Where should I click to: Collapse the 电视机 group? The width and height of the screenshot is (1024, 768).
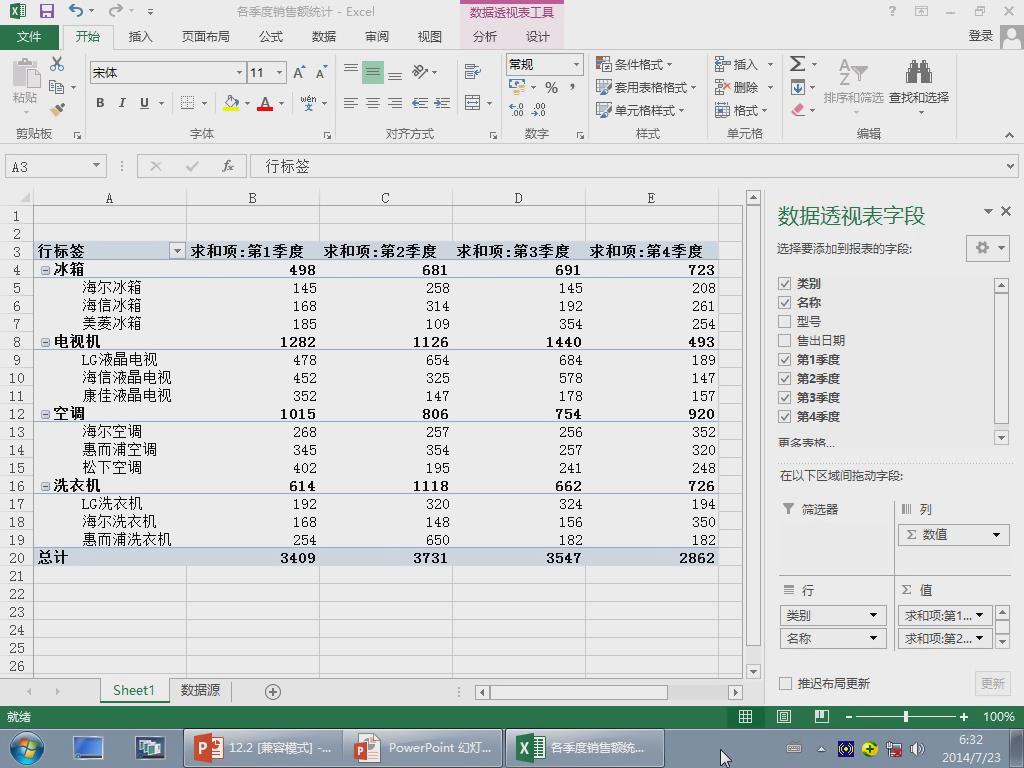point(45,342)
